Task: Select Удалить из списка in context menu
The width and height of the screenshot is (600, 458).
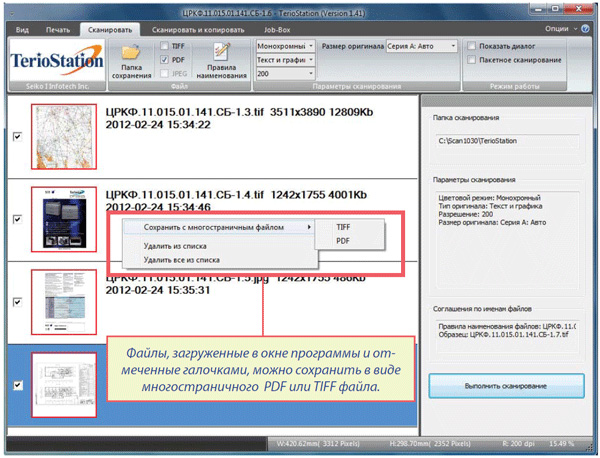Action: click(170, 245)
